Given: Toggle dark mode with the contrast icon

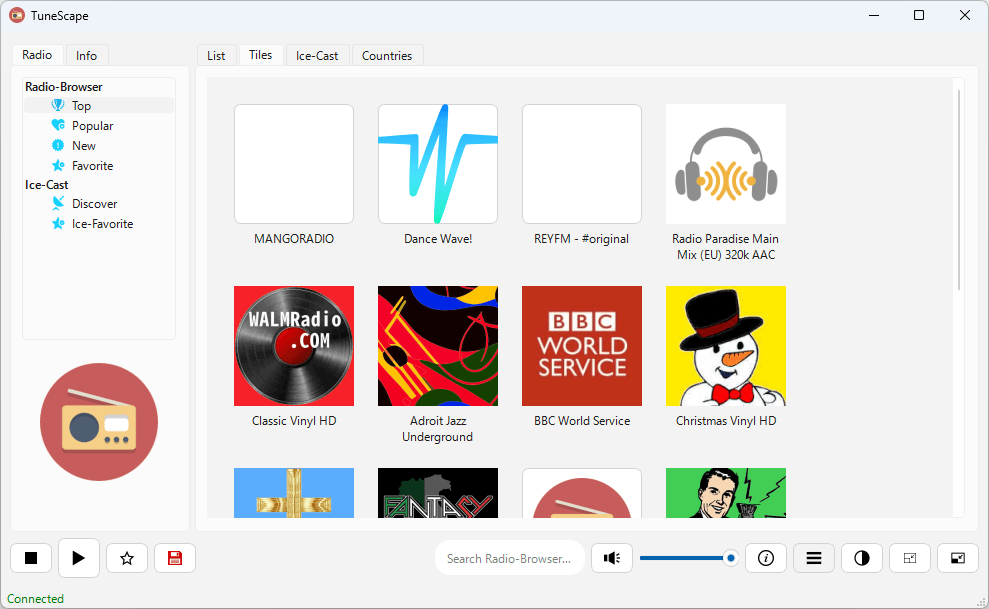Looking at the screenshot, I should tap(862, 558).
